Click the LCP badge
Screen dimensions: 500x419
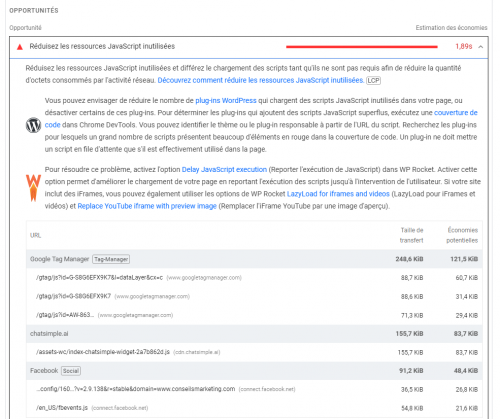coord(373,80)
